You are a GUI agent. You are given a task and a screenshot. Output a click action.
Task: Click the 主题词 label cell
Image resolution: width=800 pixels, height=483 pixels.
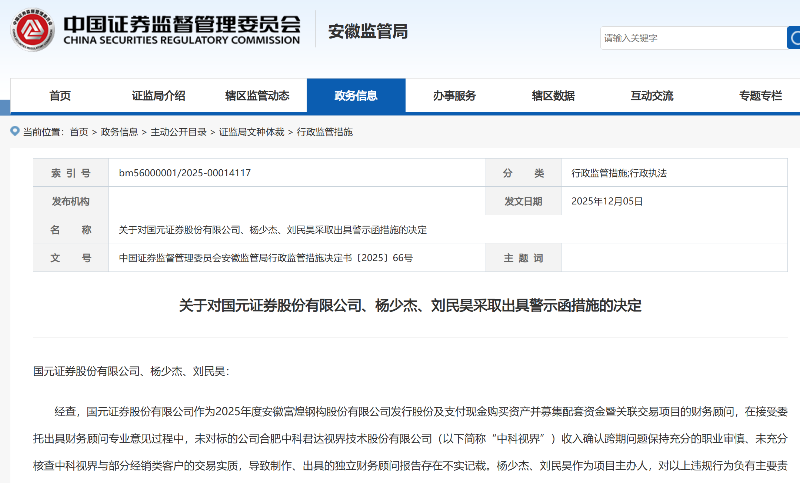tap(523, 258)
